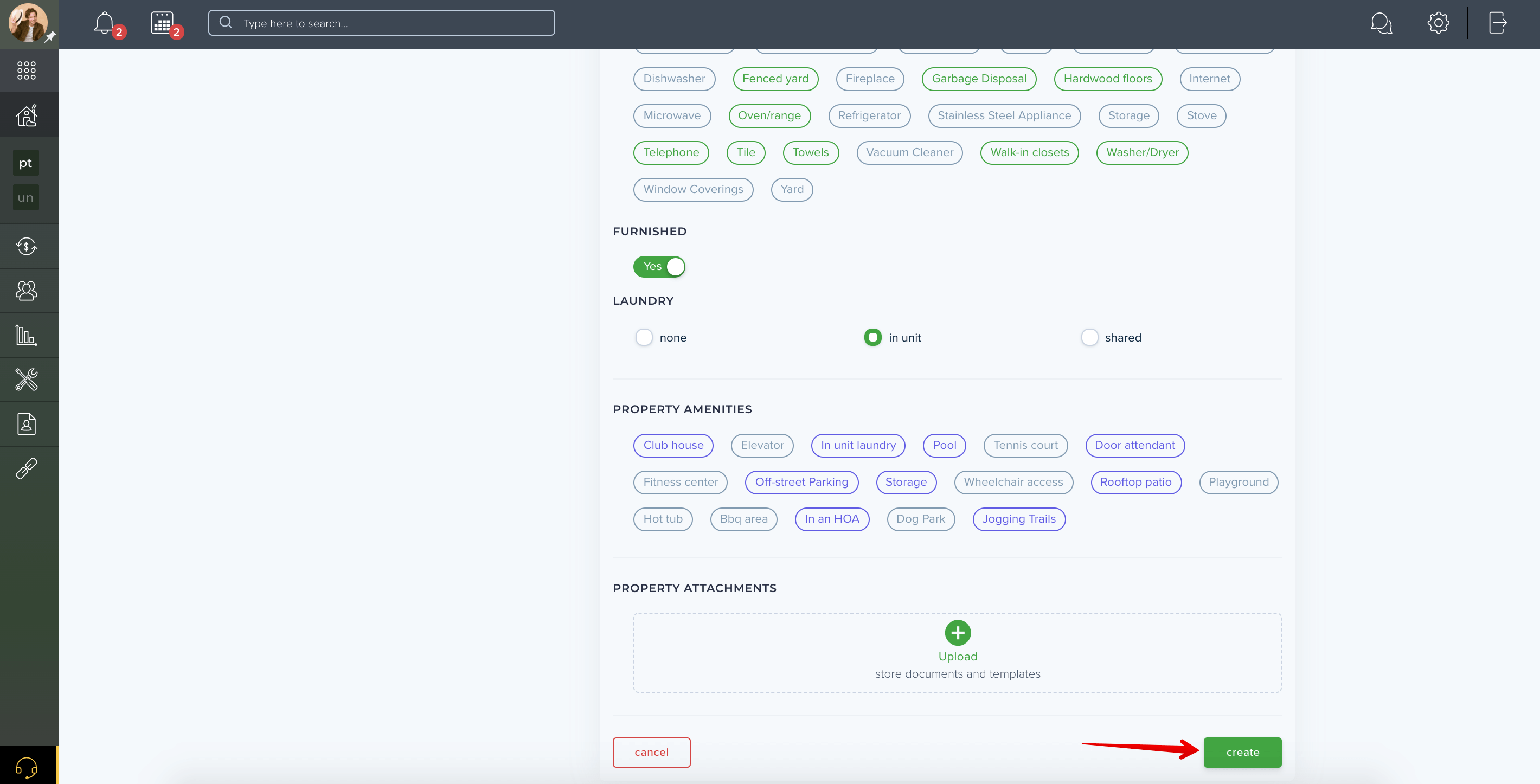Screen dimensions: 1540x784
Task: Open the notifications bell icon
Action: coord(104,23)
